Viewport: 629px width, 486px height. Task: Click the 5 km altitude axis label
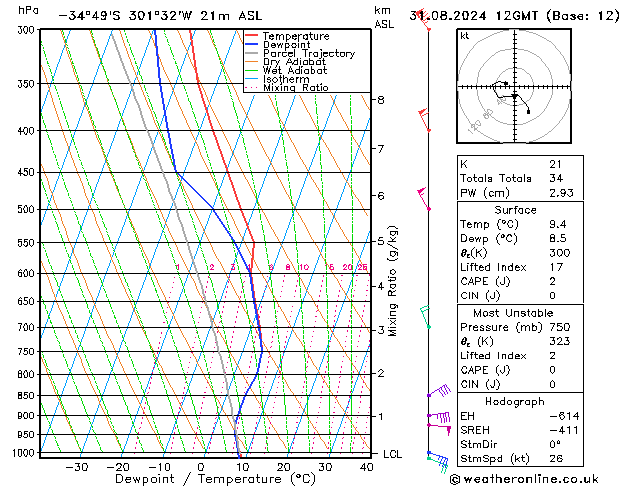(381, 241)
